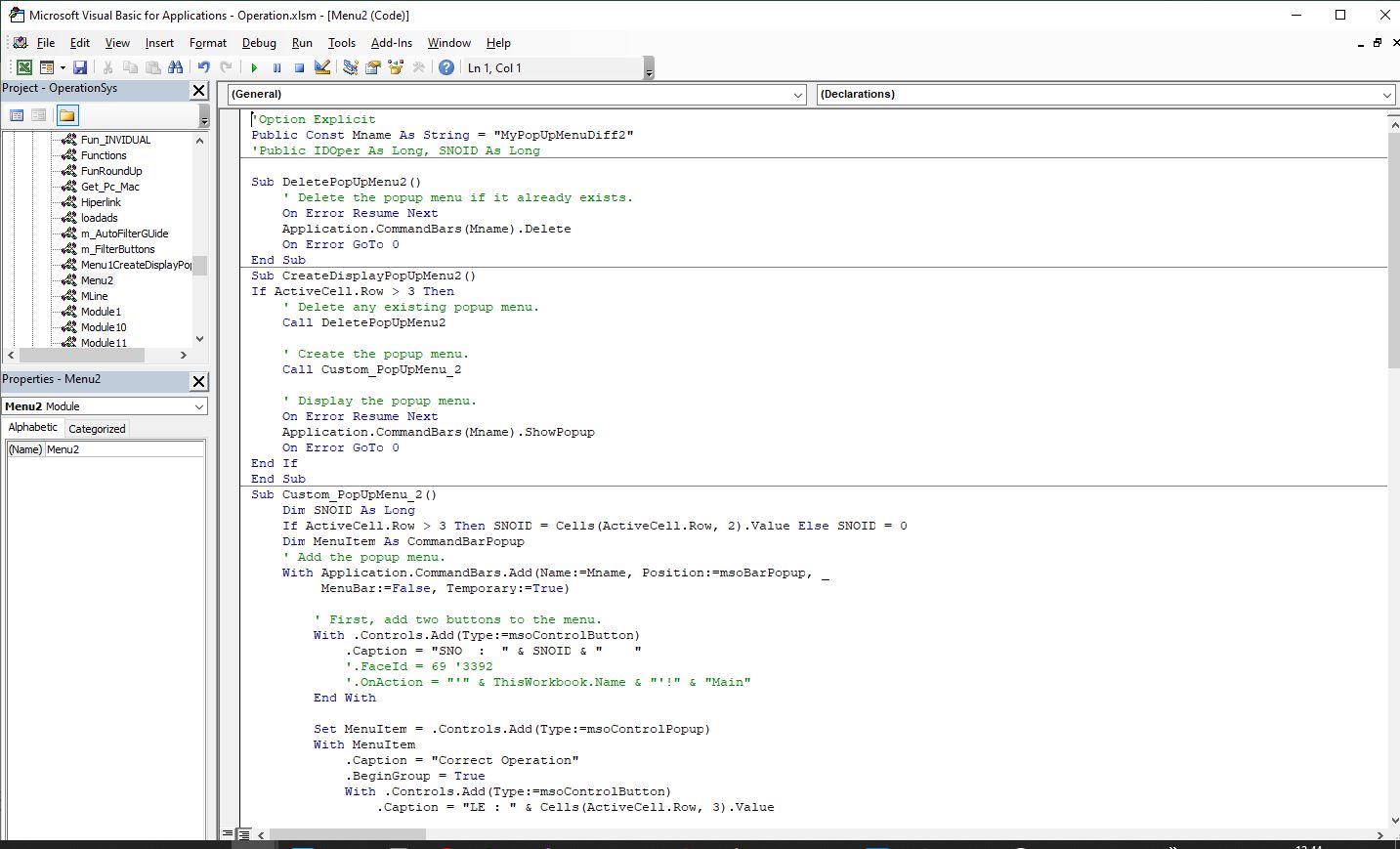Switch to Full Module View button
Image resolution: width=1400 pixels, height=849 pixels.
(x=244, y=834)
